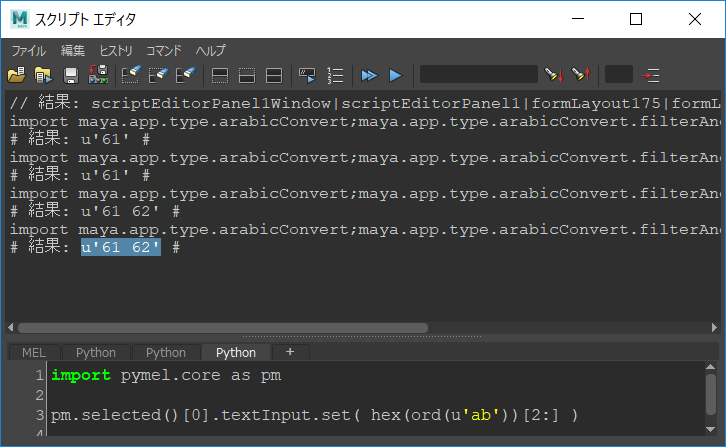Click the Go to Line icon
Viewport: 726px width, 447px height.
tap(650, 76)
